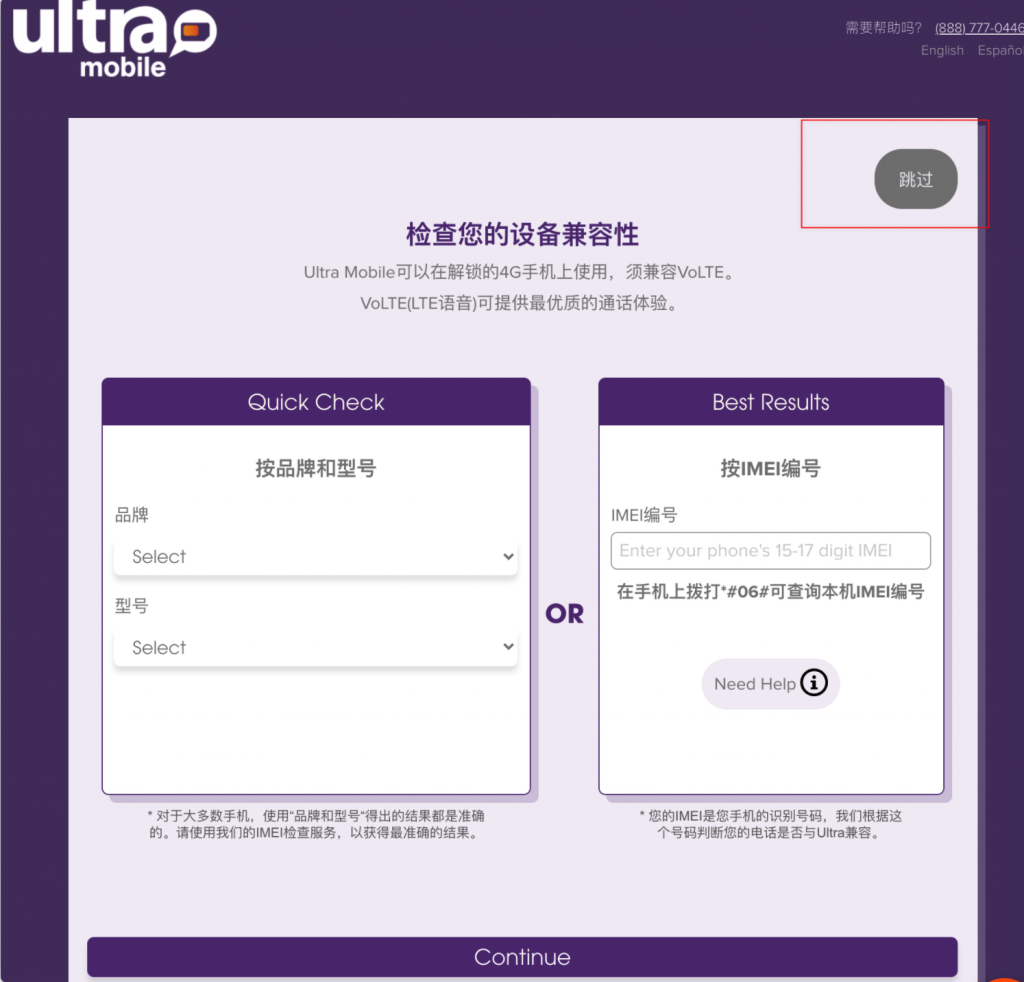The image size is (1024, 982).
Task: Switch language to English
Action: pos(942,50)
